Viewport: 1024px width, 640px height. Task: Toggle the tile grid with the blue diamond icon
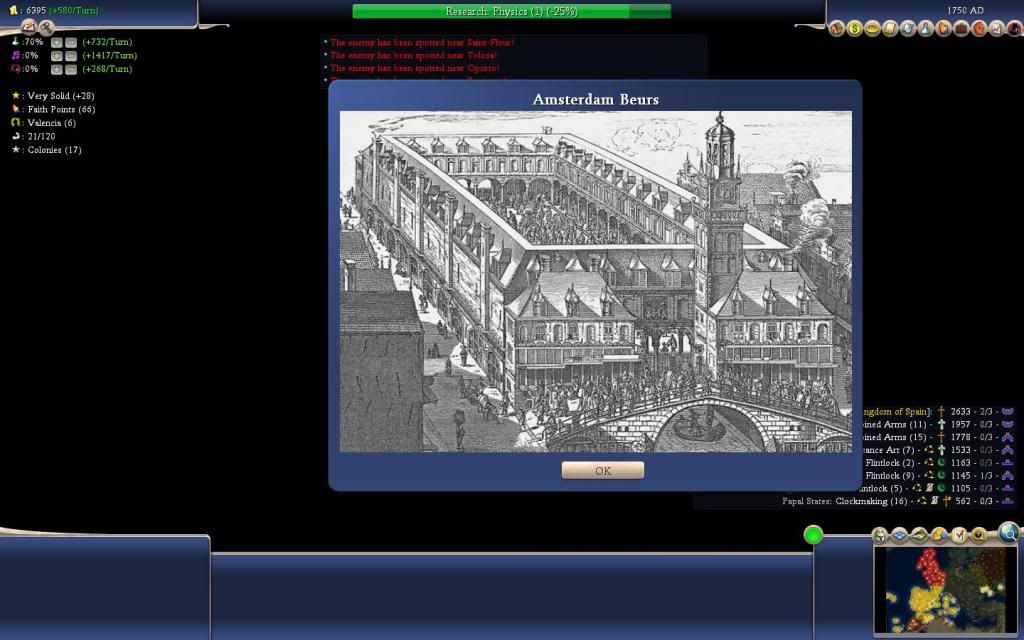[x=899, y=535]
